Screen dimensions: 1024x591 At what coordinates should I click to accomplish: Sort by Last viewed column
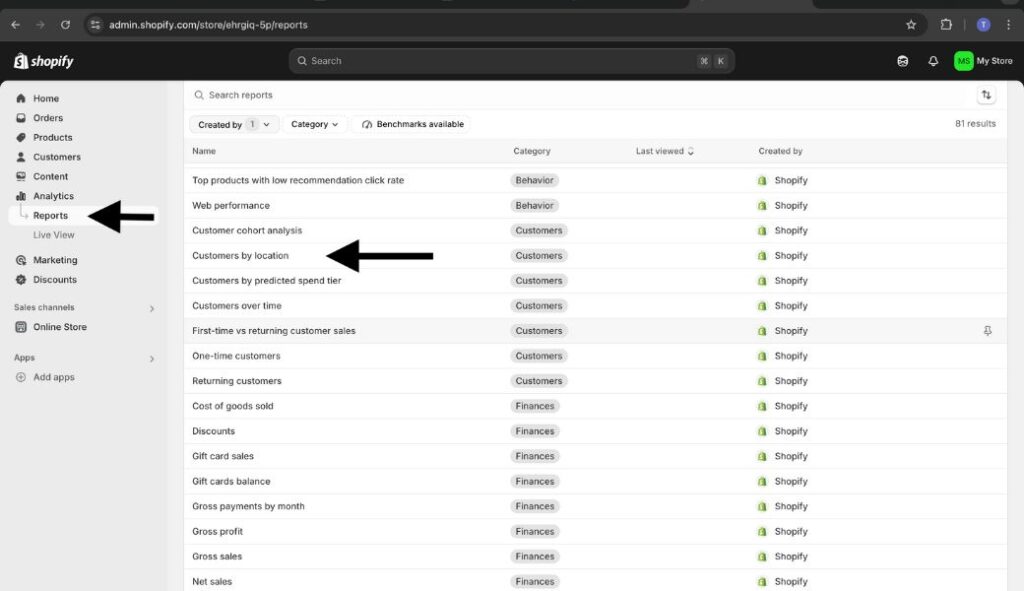pyautogui.click(x=664, y=152)
